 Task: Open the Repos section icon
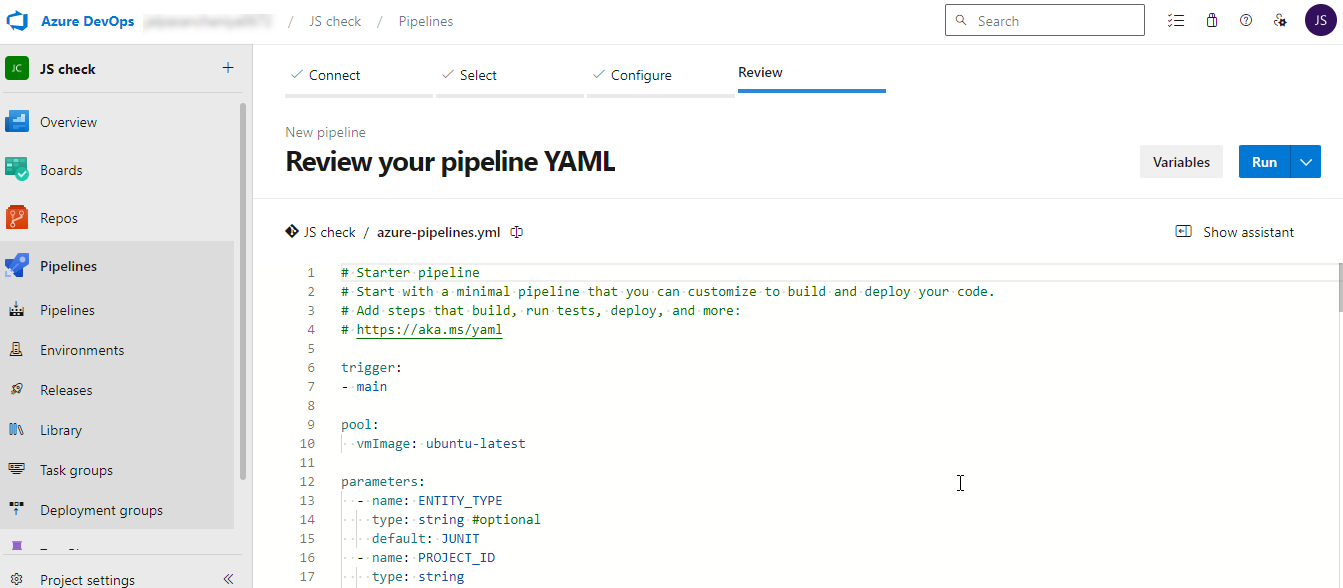(x=17, y=218)
